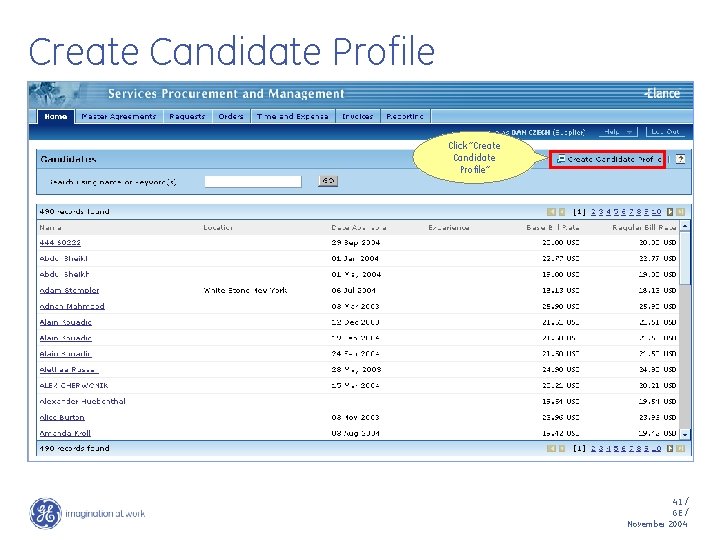The width and height of the screenshot is (720, 540).
Task: Open the question mark help icon
Action: 681,159
